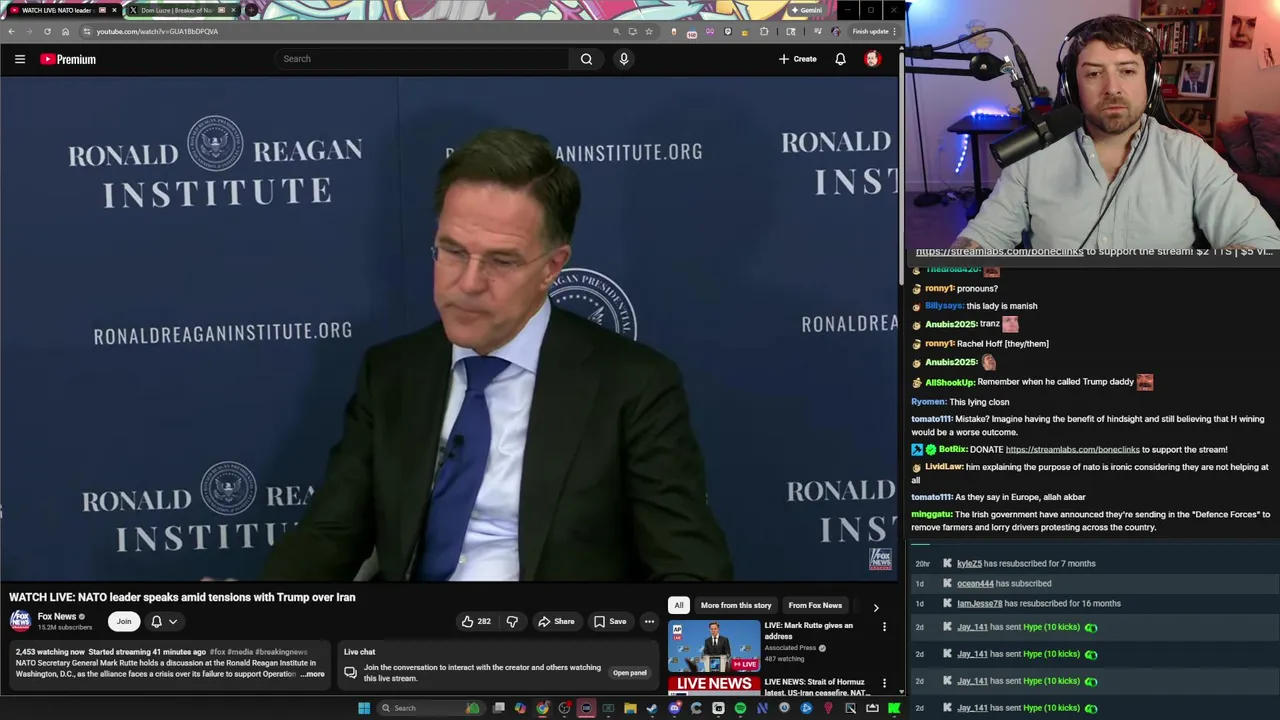Close the WATCH LIVE NATO leader tab
Viewport: 1280px width, 720px height.
[114, 10]
